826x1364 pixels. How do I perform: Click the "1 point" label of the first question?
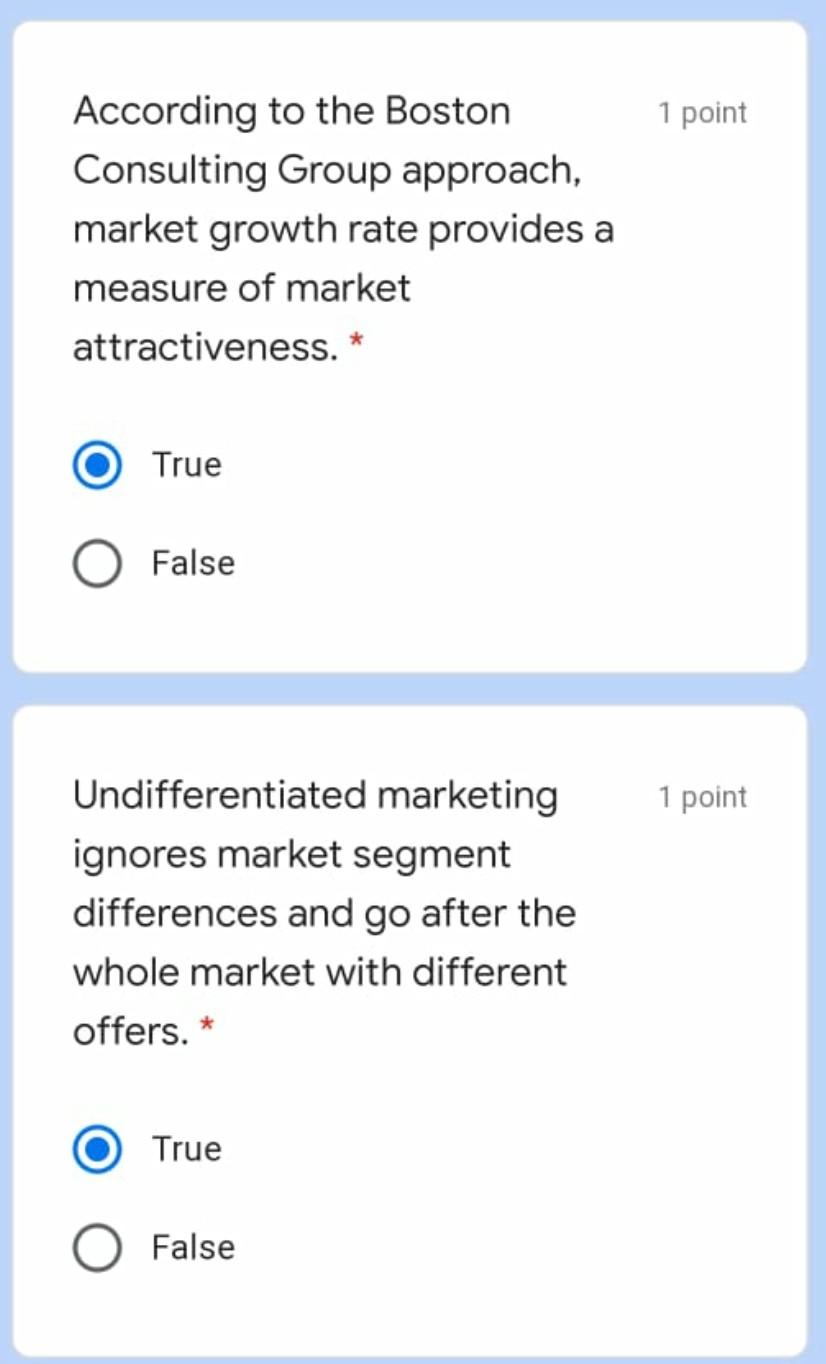pyautogui.click(x=702, y=114)
